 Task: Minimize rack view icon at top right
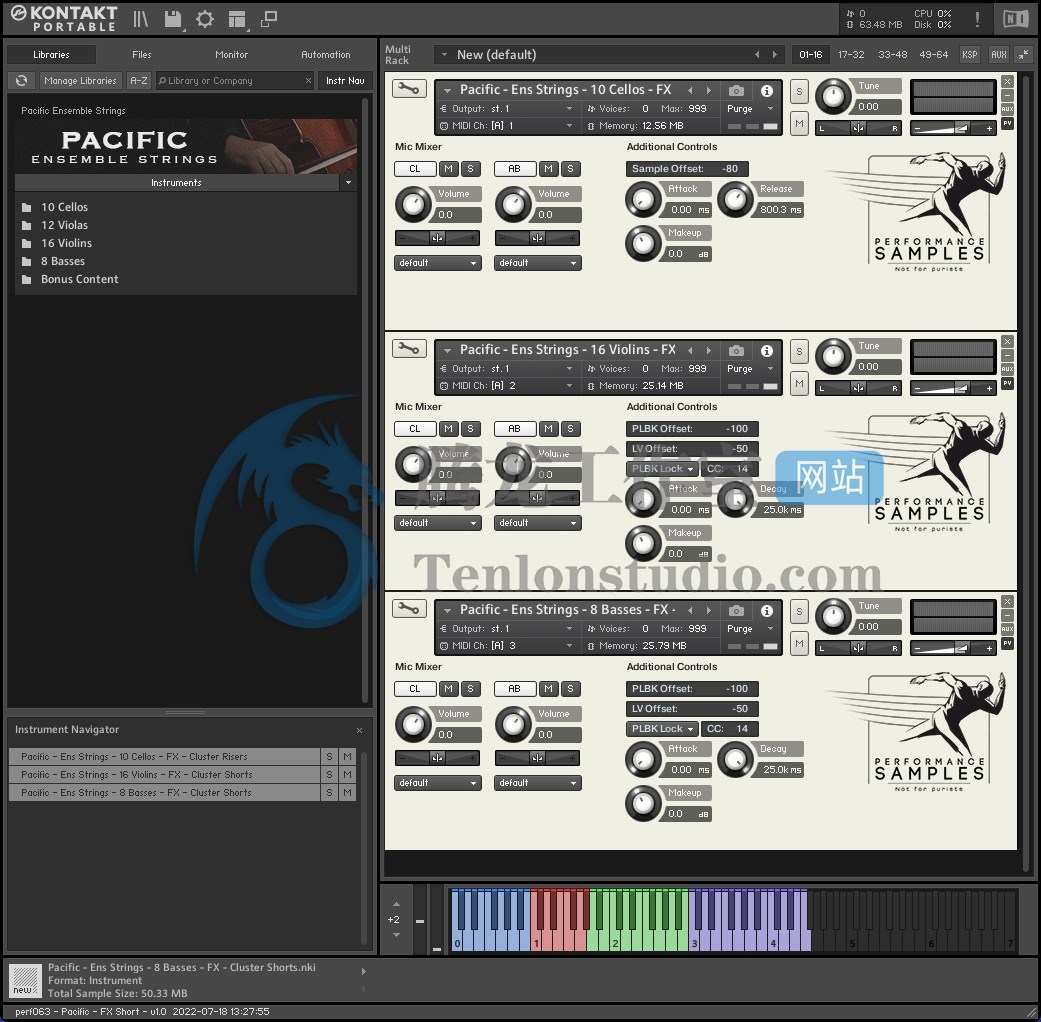click(1023, 54)
